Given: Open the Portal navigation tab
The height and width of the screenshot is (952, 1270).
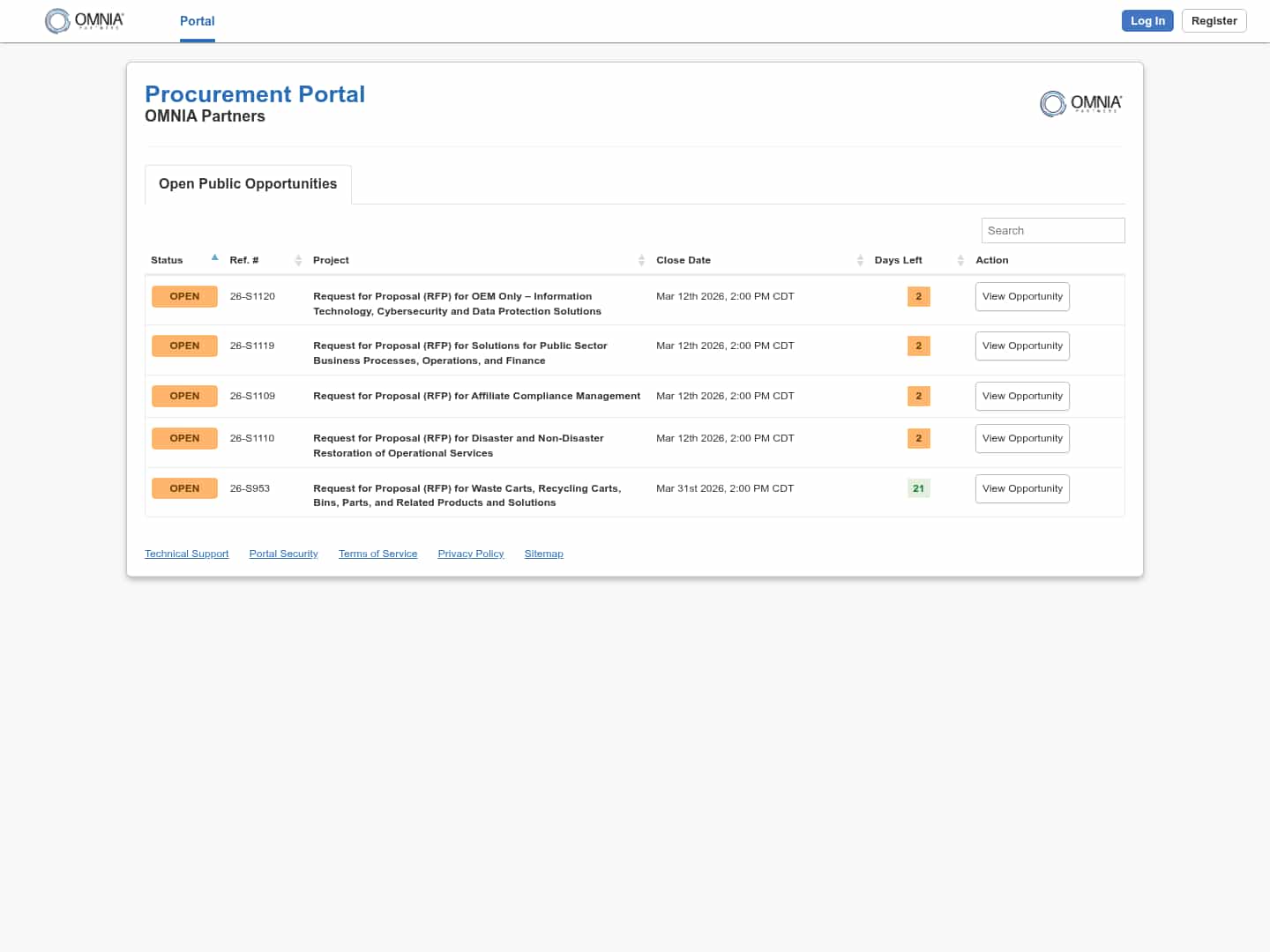Looking at the screenshot, I should (197, 21).
